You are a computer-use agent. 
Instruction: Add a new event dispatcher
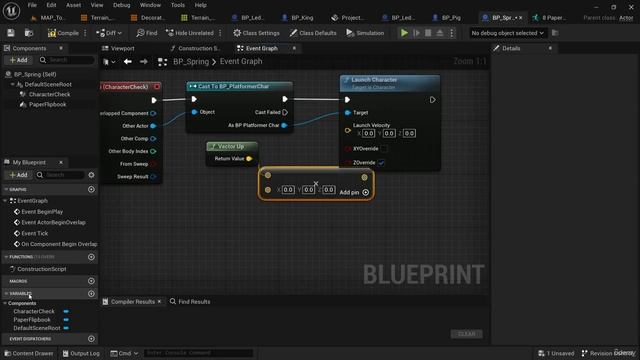point(91,339)
